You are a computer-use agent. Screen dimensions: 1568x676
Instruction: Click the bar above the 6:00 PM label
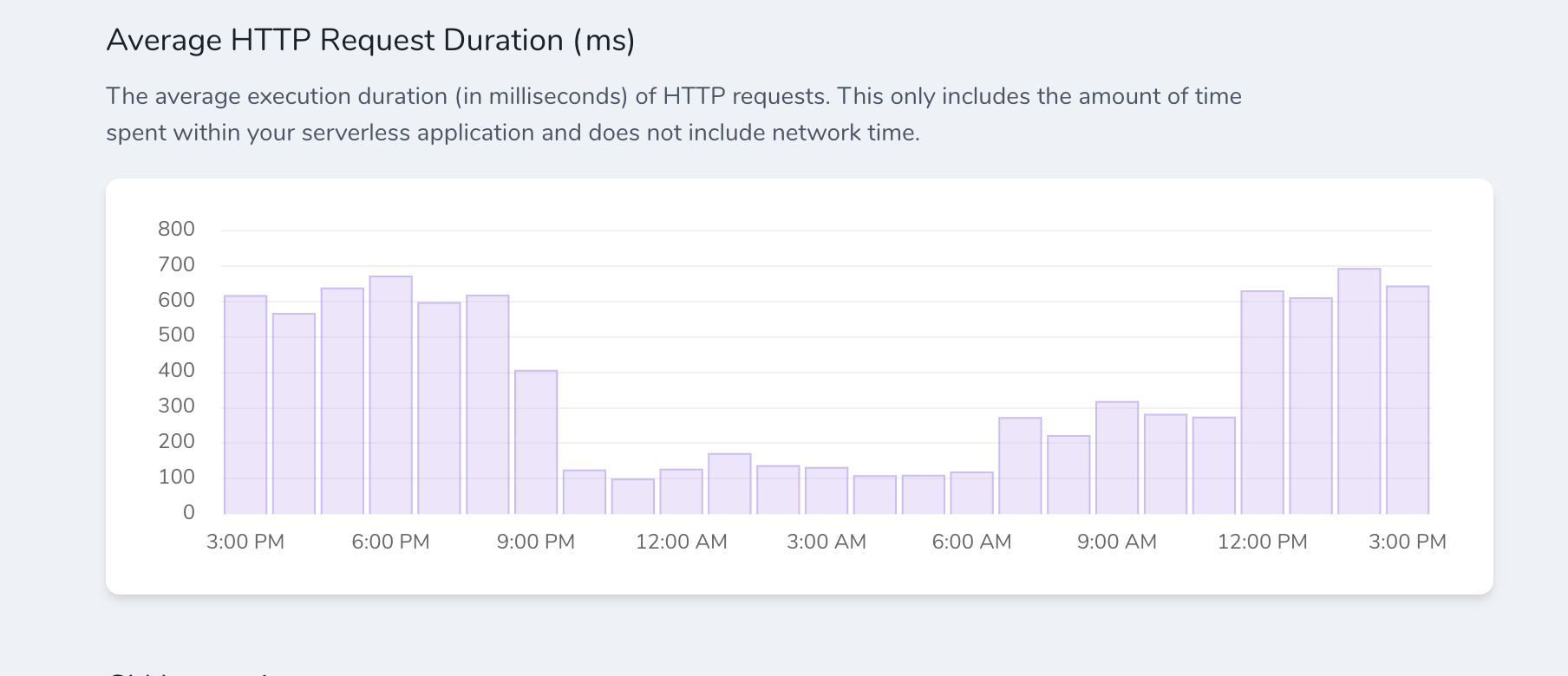point(390,395)
